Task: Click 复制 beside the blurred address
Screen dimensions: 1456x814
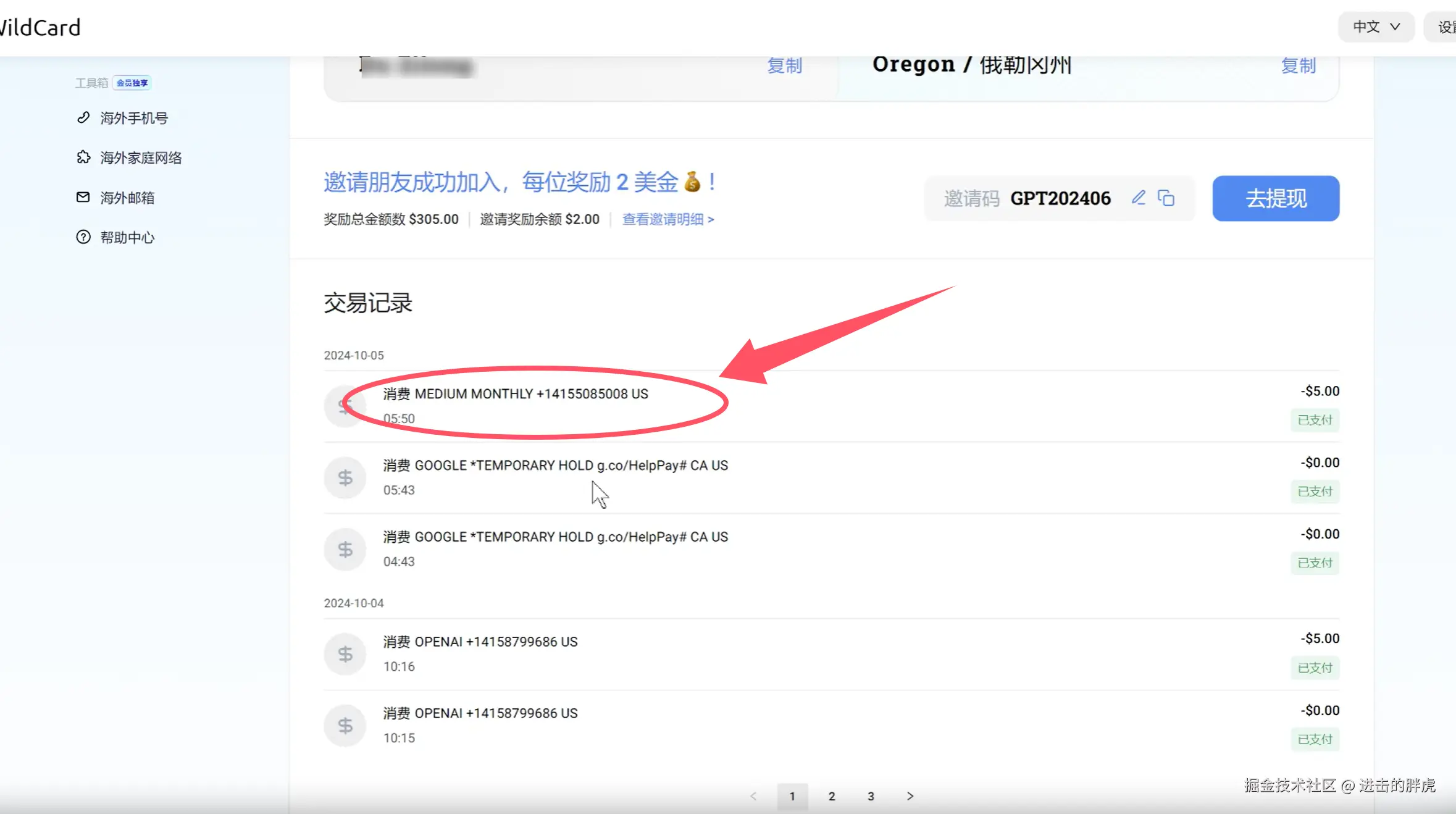Action: (x=784, y=65)
